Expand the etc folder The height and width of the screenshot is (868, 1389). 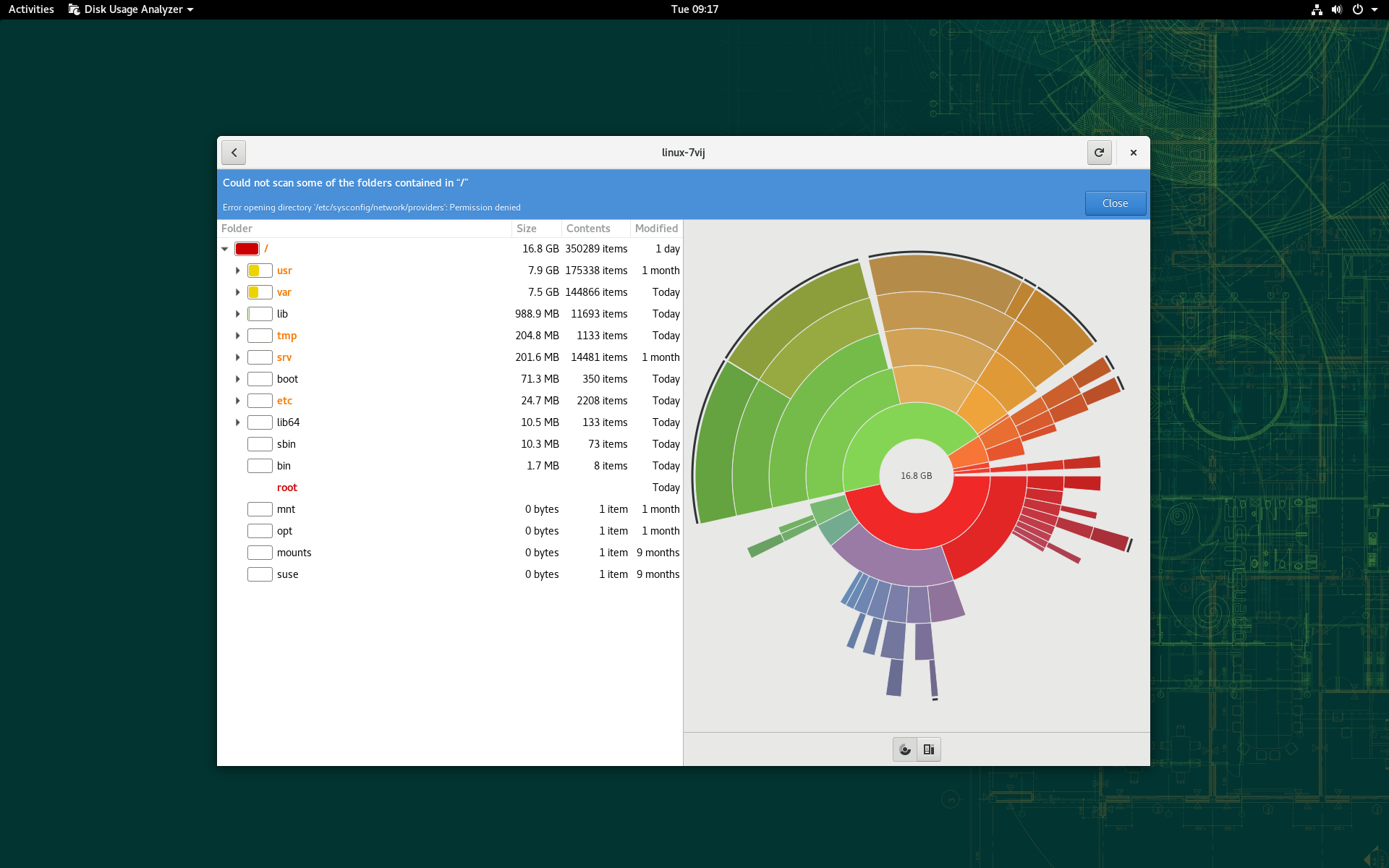tap(237, 401)
